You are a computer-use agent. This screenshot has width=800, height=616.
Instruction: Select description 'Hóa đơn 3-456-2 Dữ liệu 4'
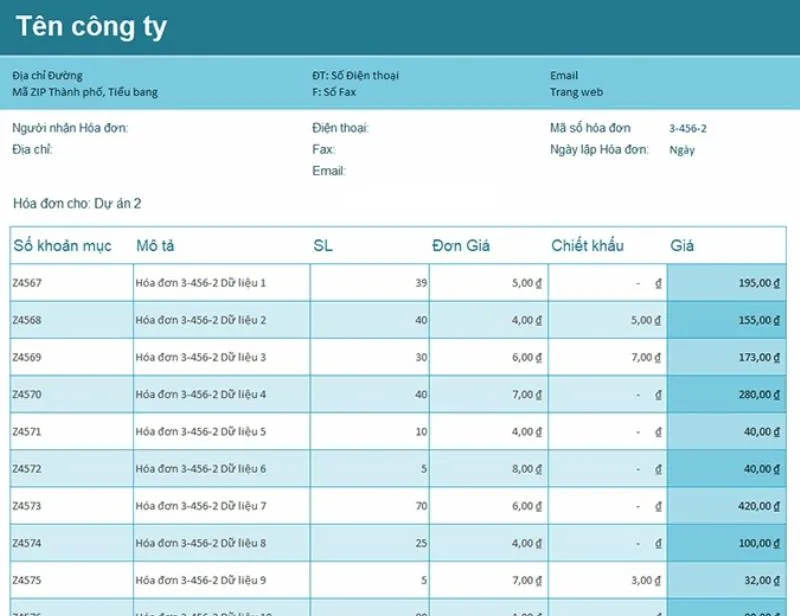tap(201, 394)
